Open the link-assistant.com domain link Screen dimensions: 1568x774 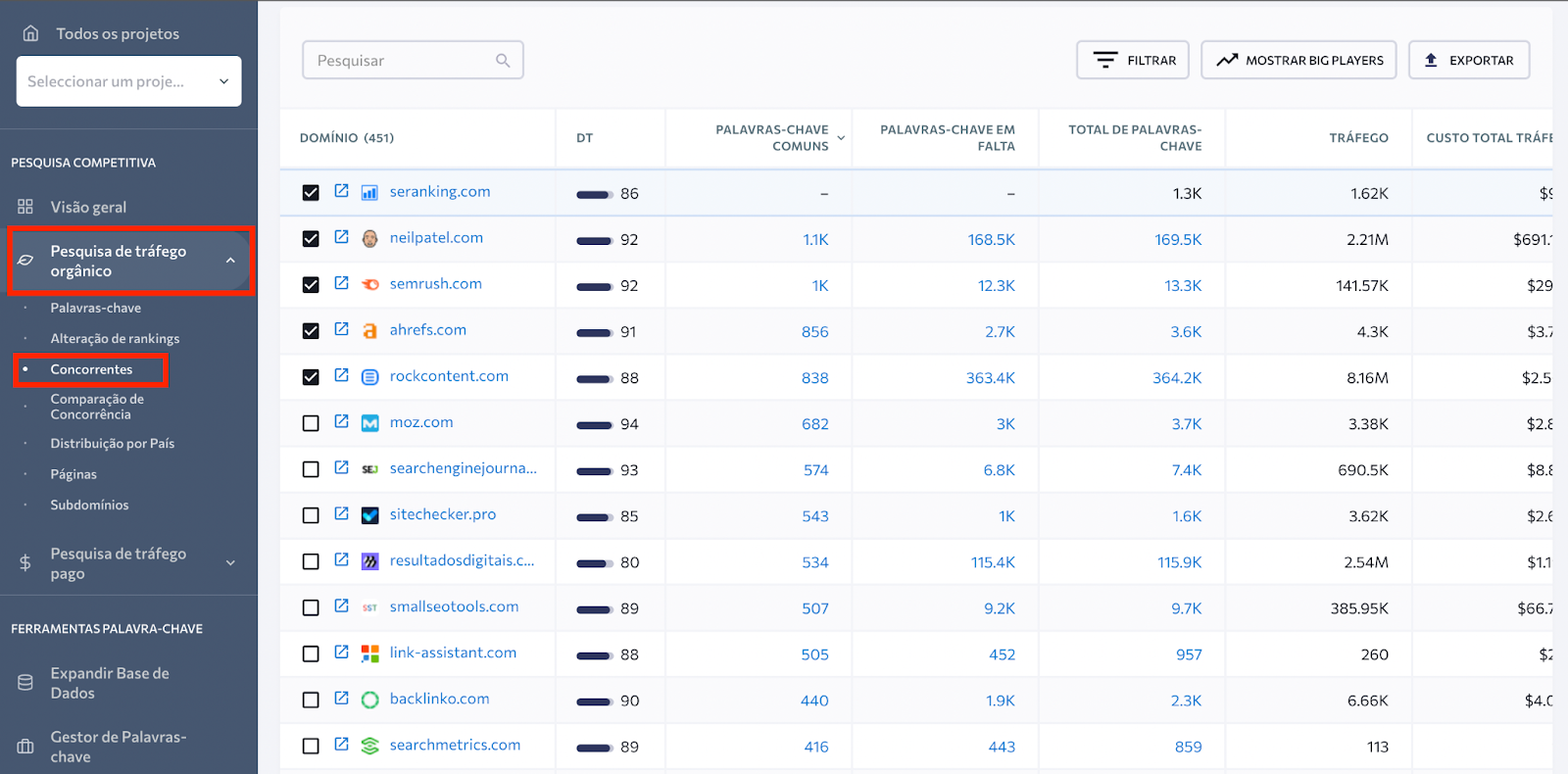453,653
